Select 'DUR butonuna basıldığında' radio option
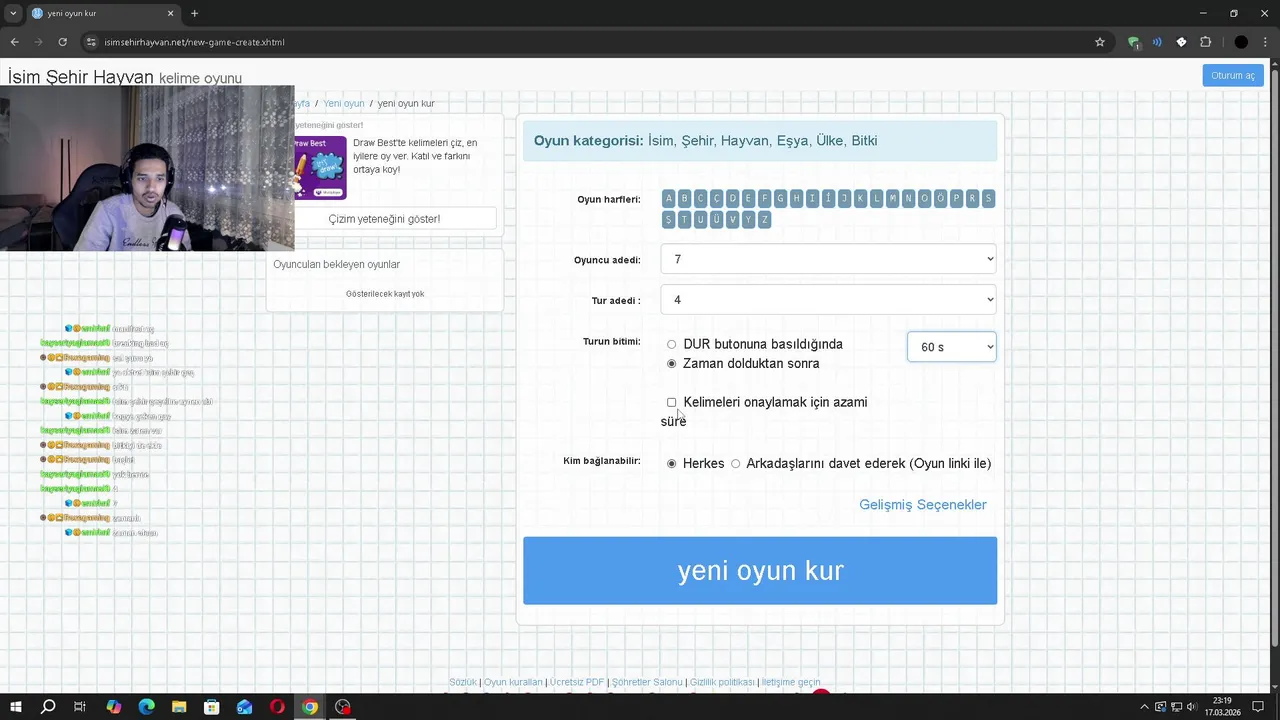The width and height of the screenshot is (1280, 720). pyautogui.click(x=671, y=345)
